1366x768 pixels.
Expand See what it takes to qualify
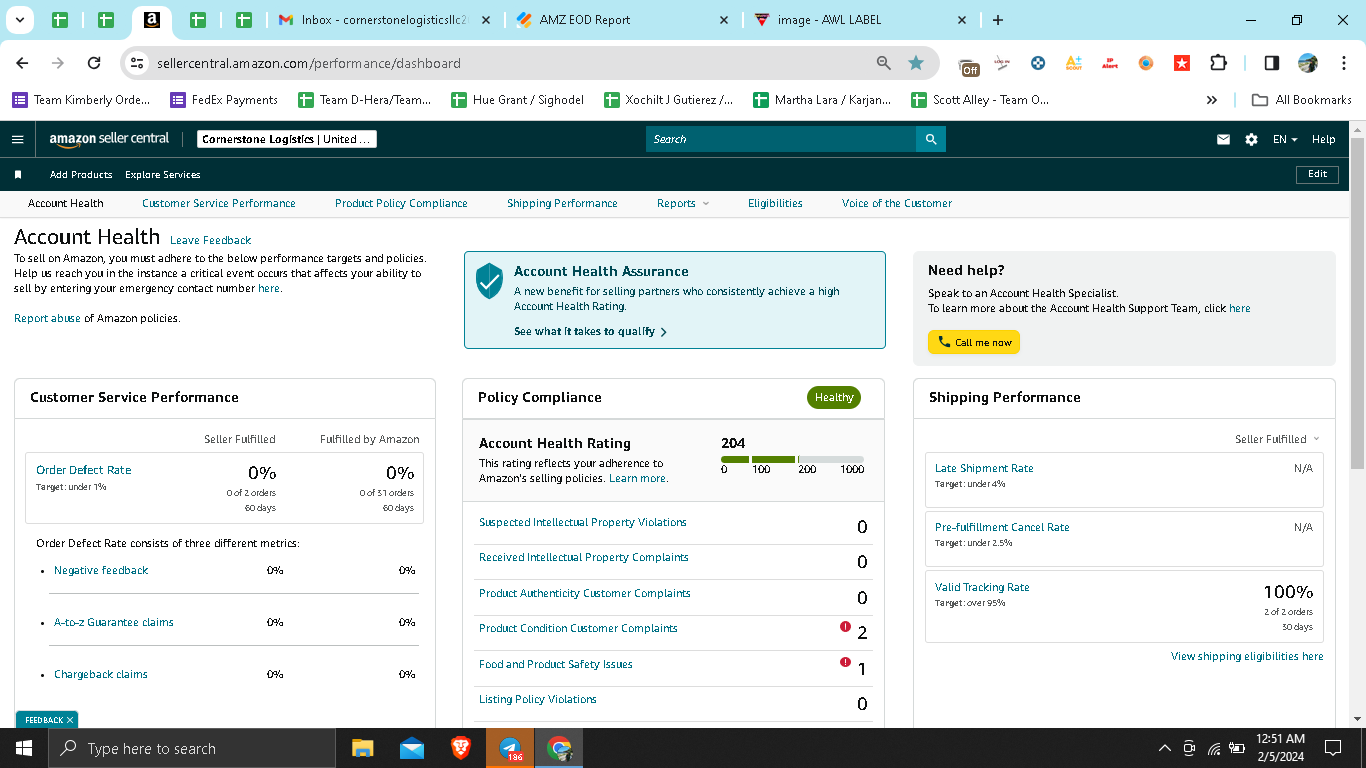click(590, 331)
